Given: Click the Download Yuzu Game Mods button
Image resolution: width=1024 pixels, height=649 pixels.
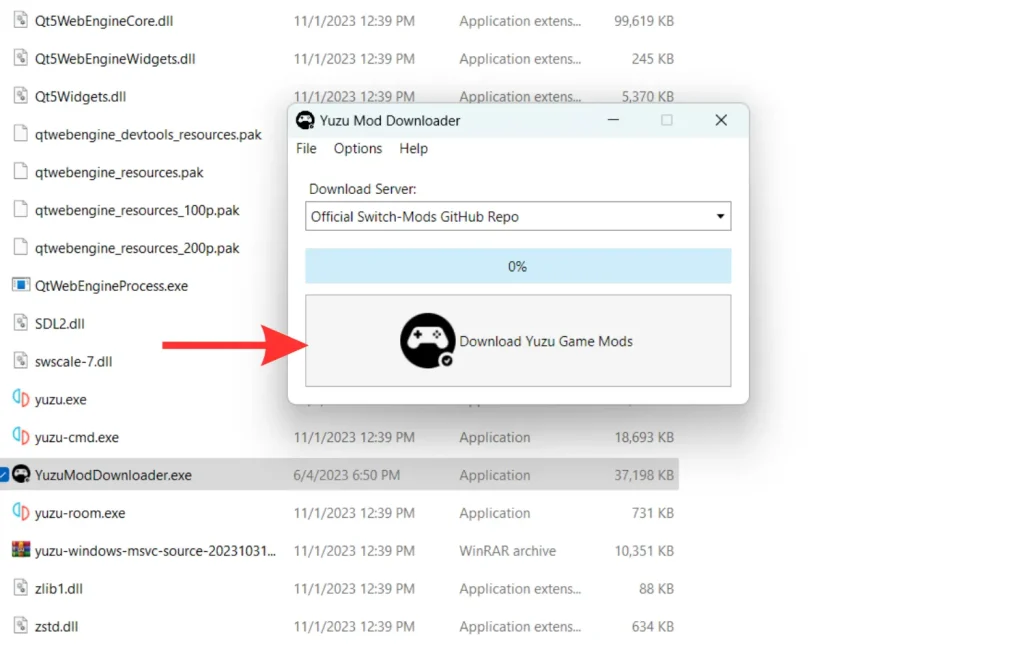Looking at the screenshot, I should click(x=518, y=341).
